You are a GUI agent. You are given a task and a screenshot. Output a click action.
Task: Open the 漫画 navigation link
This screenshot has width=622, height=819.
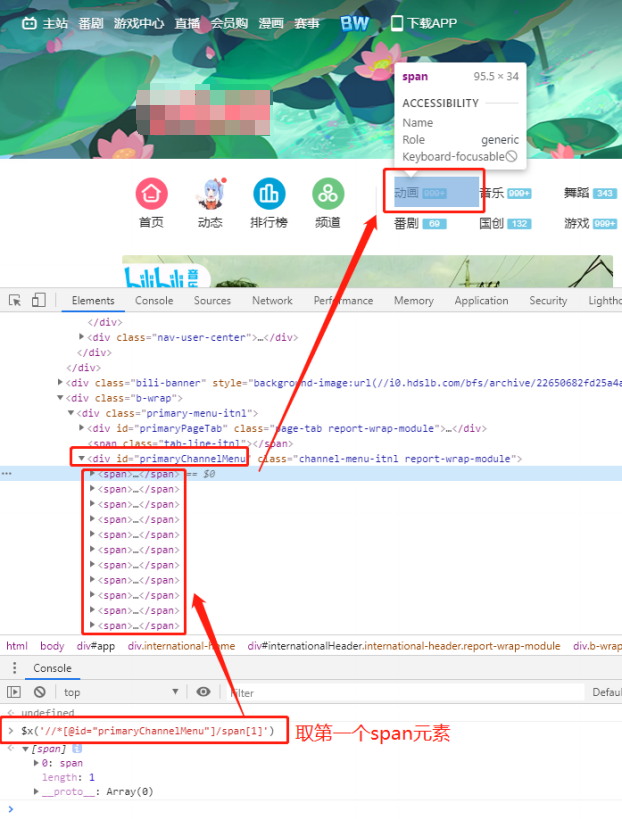pos(271,23)
